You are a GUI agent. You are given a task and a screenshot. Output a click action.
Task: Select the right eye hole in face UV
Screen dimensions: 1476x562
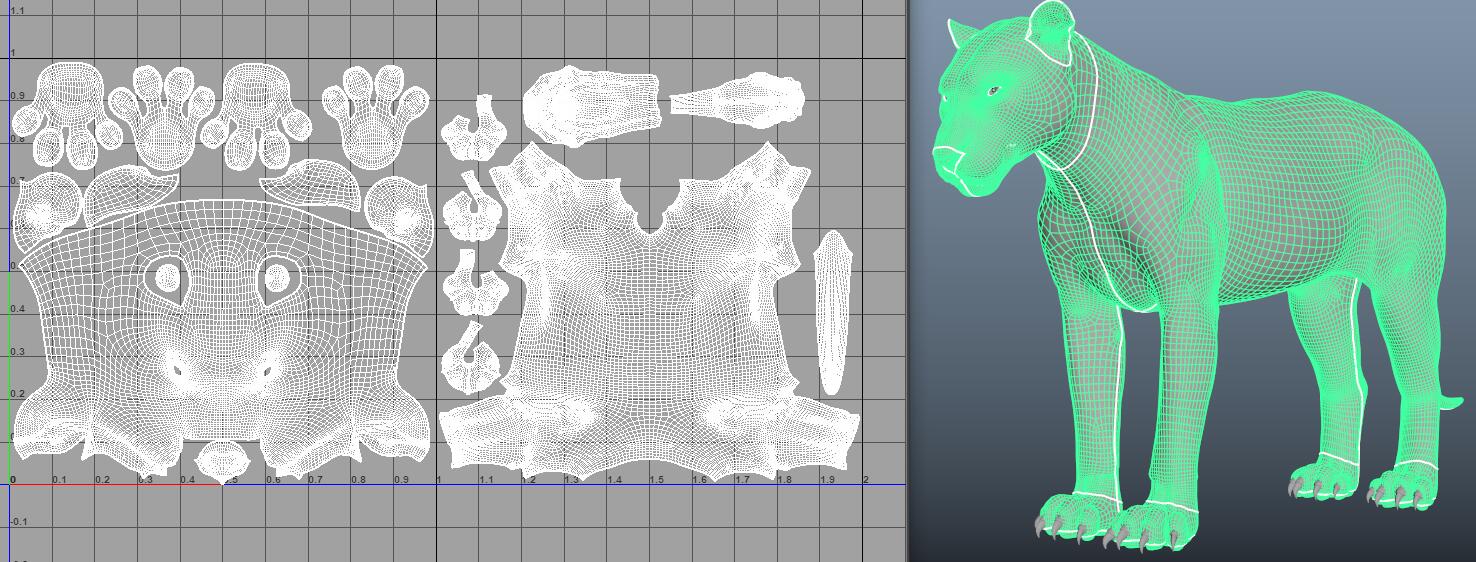pyautogui.click(x=276, y=279)
